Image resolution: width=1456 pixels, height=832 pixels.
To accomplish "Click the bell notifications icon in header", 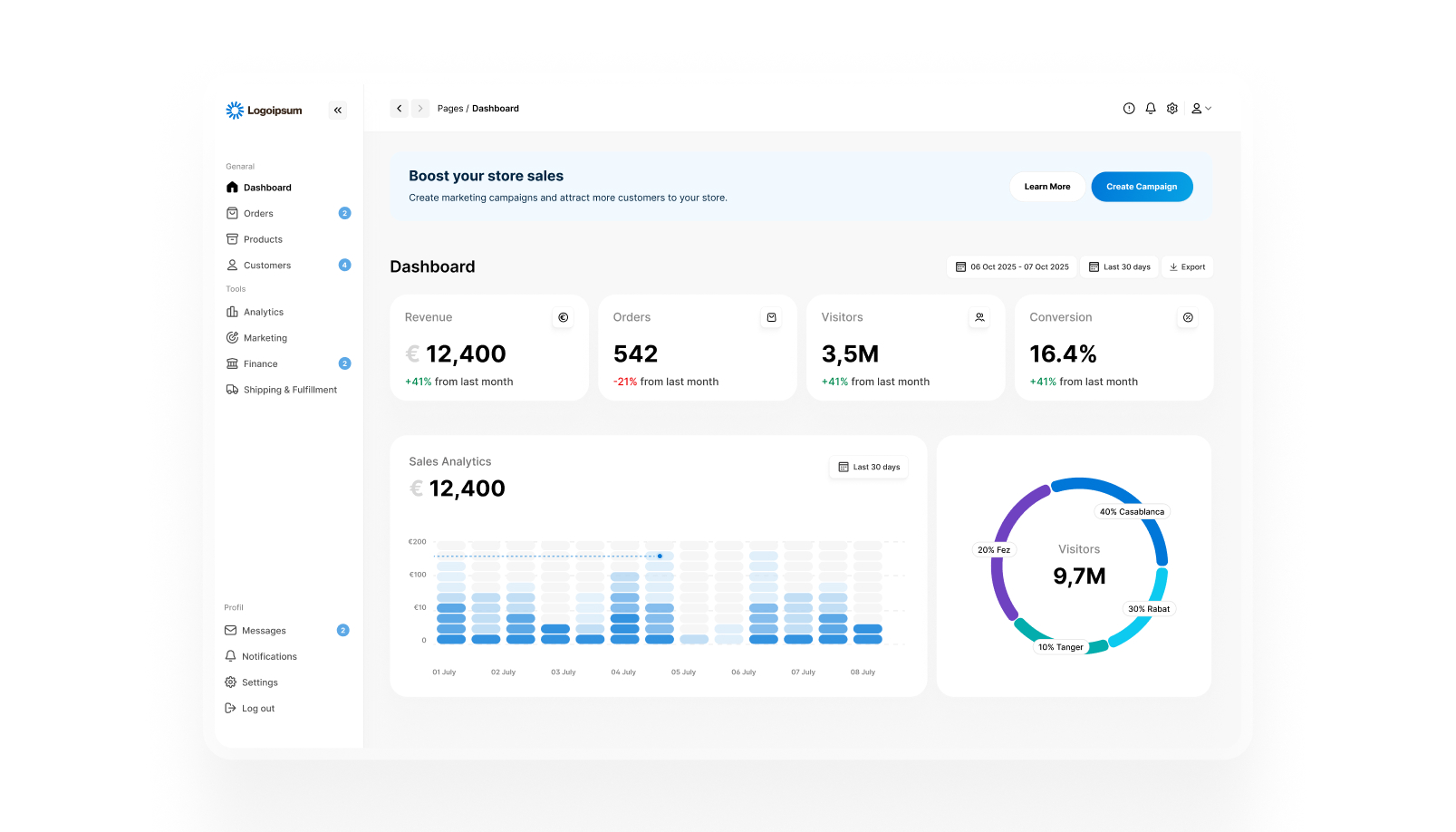I will (x=1151, y=109).
